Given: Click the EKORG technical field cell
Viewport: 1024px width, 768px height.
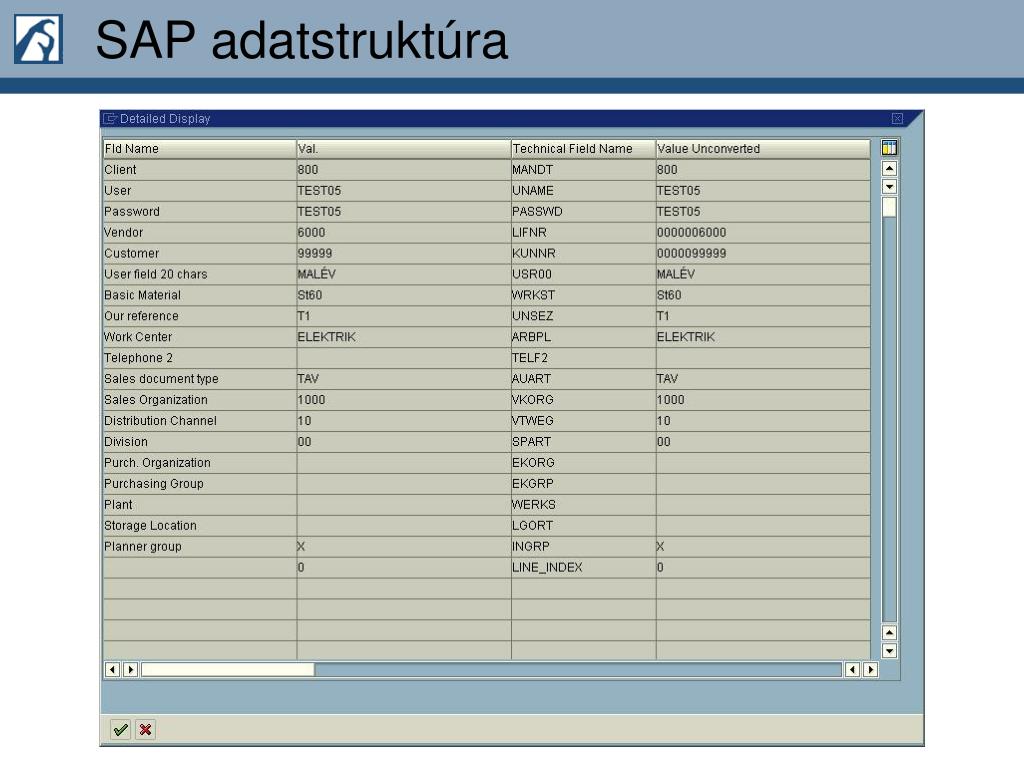Looking at the screenshot, I should [583, 462].
